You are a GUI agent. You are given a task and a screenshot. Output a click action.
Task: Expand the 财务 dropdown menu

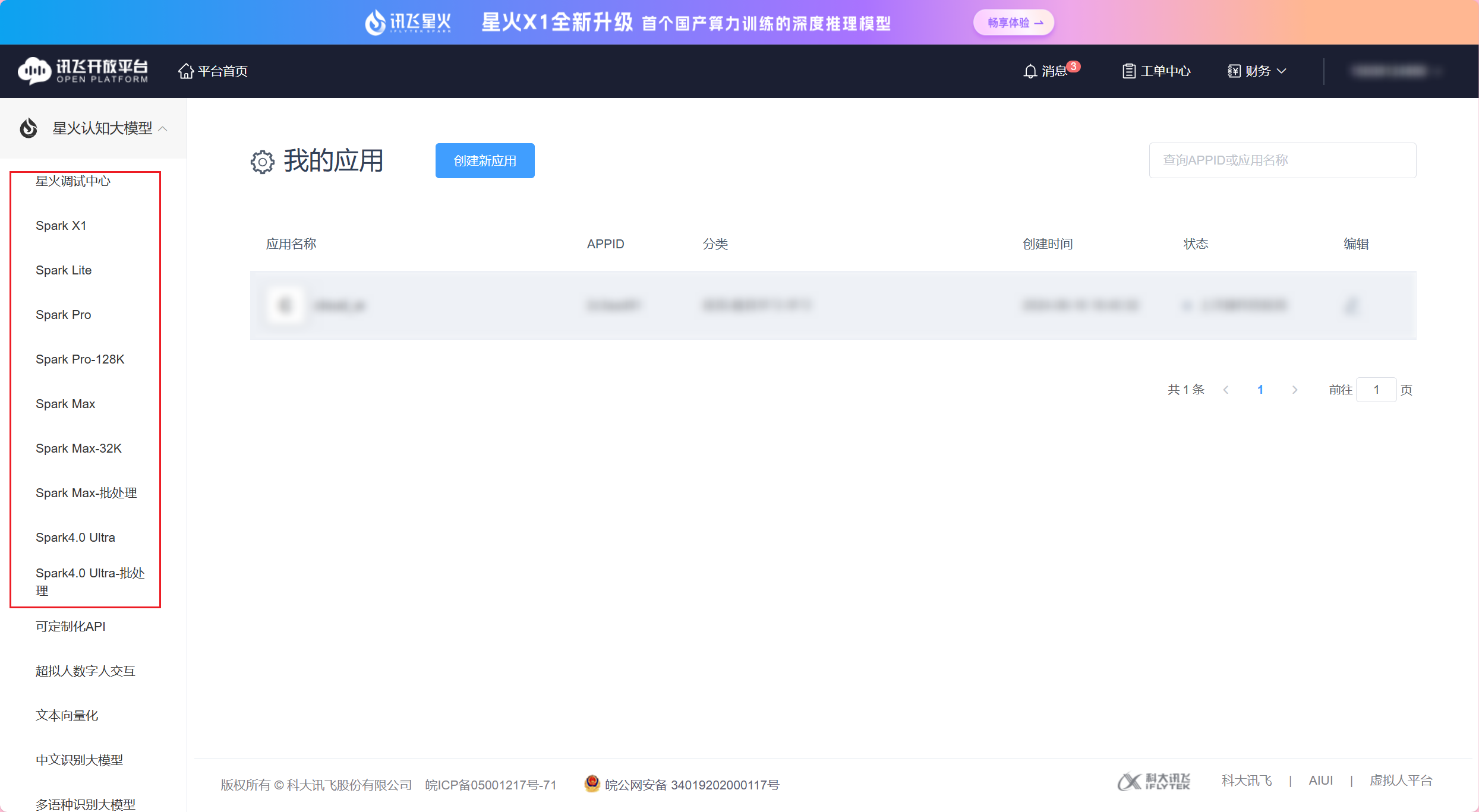[x=1281, y=71]
